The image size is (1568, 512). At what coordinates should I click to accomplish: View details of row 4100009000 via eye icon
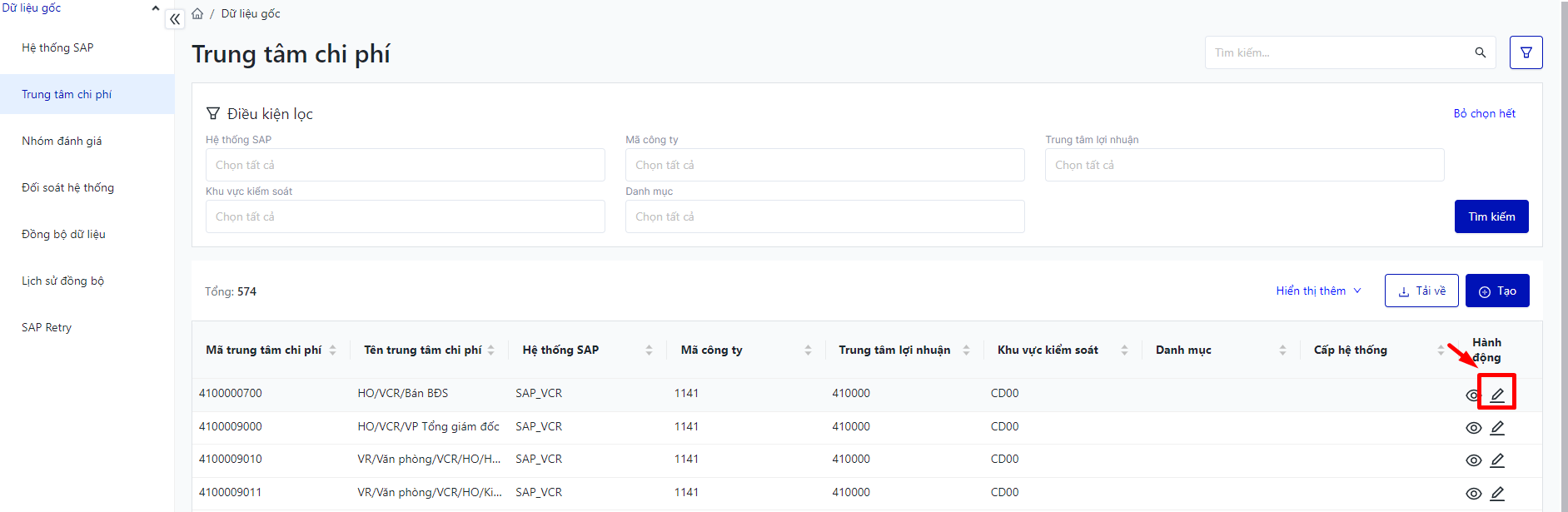pyautogui.click(x=1473, y=428)
